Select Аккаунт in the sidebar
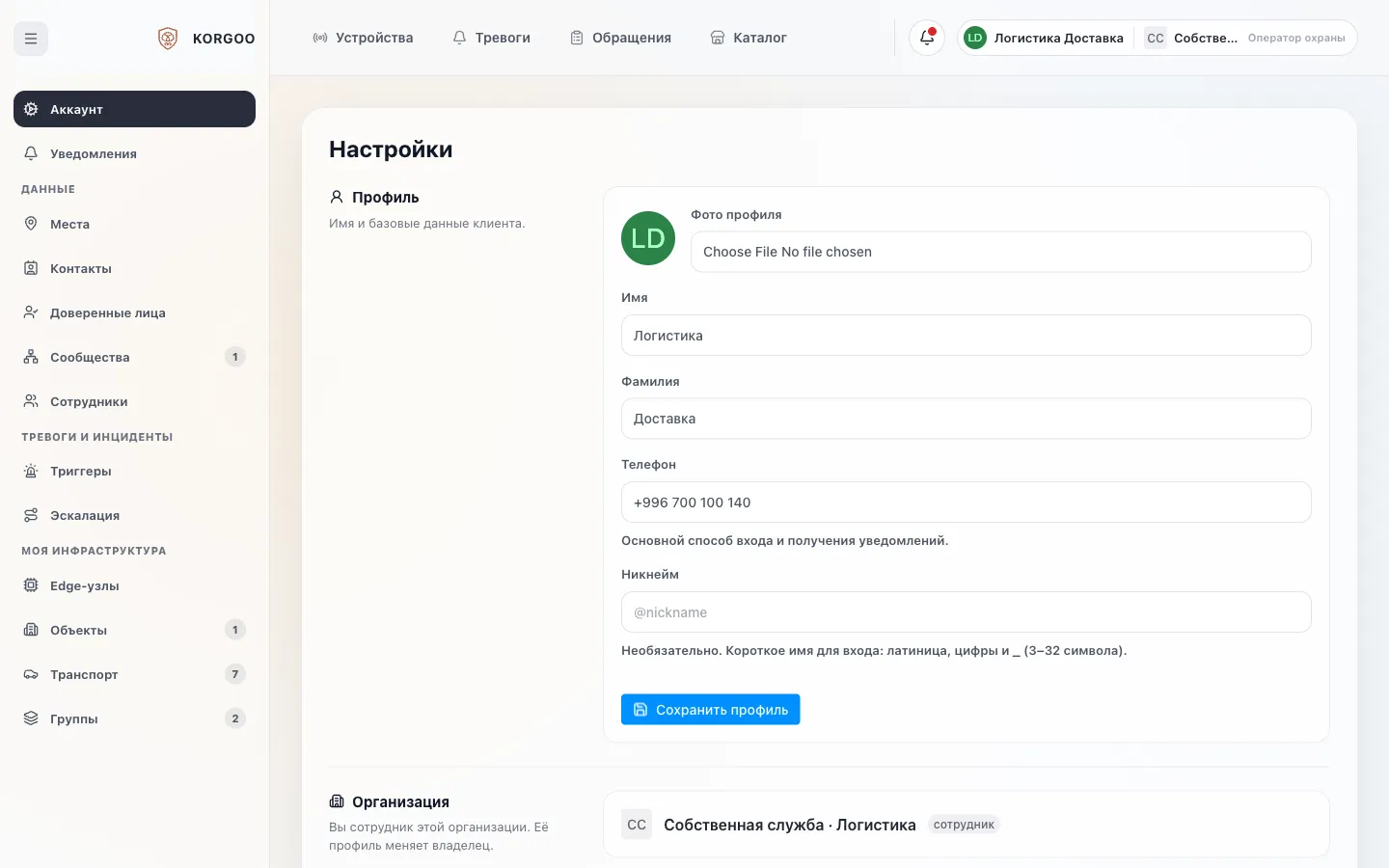The image size is (1389, 868). tap(135, 109)
